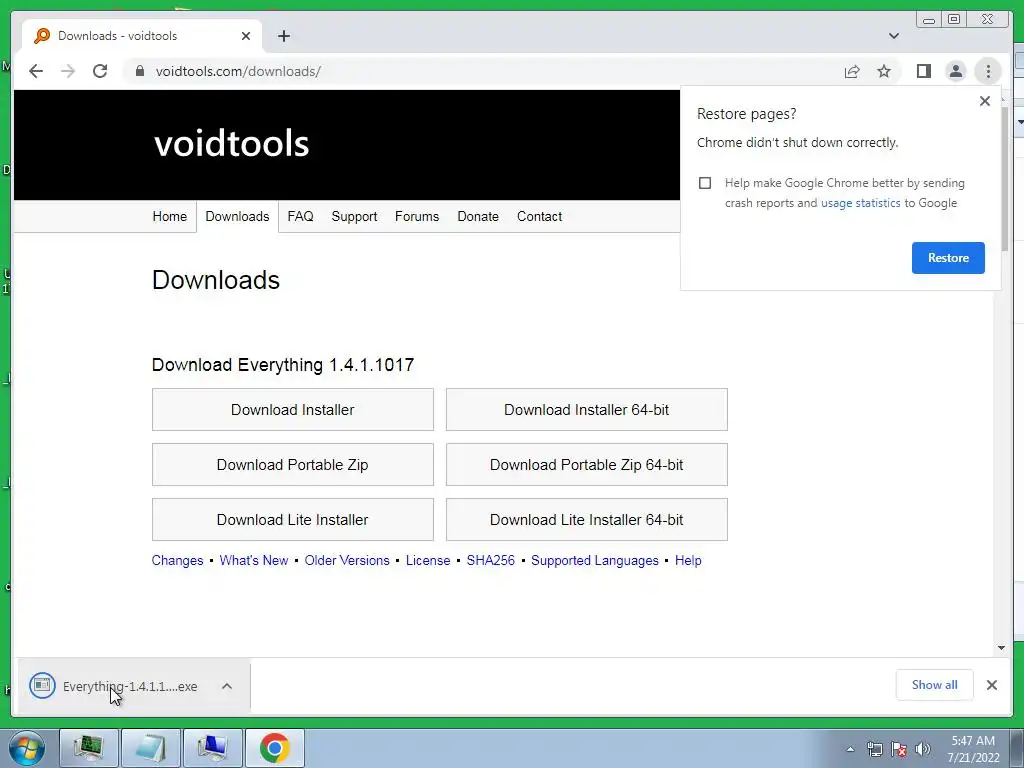Open the taskbar clock showing 5:47 AM
Viewport: 1024px width, 768px height.
(x=973, y=749)
